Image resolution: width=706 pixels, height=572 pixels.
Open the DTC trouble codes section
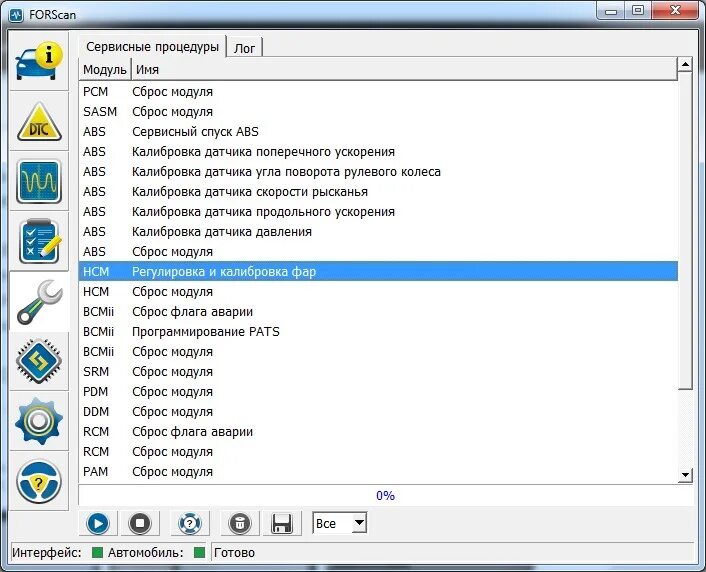coord(39,122)
